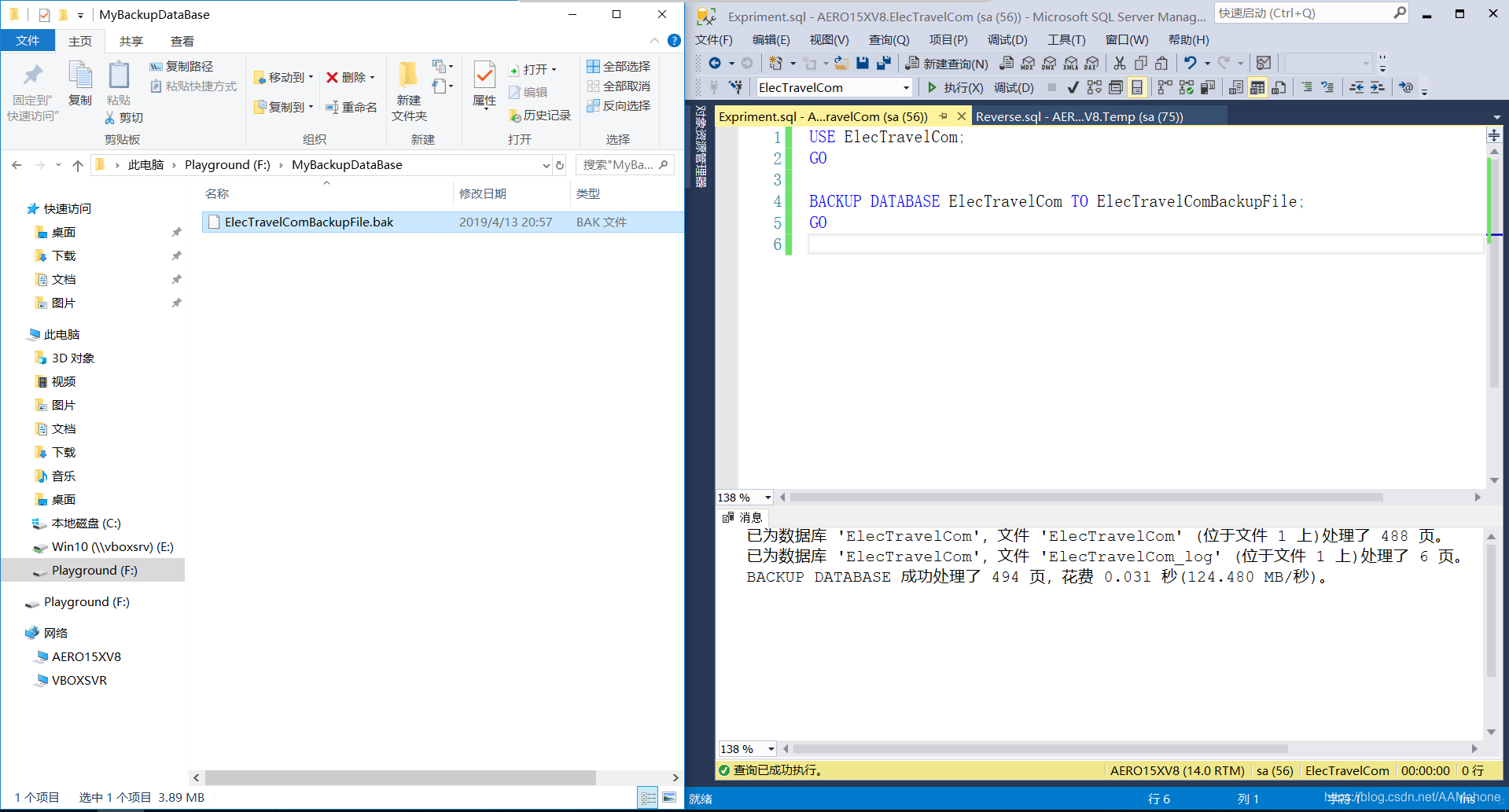The image size is (1509, 812).
Task: Toggle IntelliSense enabled button
Action: (x=1137, y=87)
